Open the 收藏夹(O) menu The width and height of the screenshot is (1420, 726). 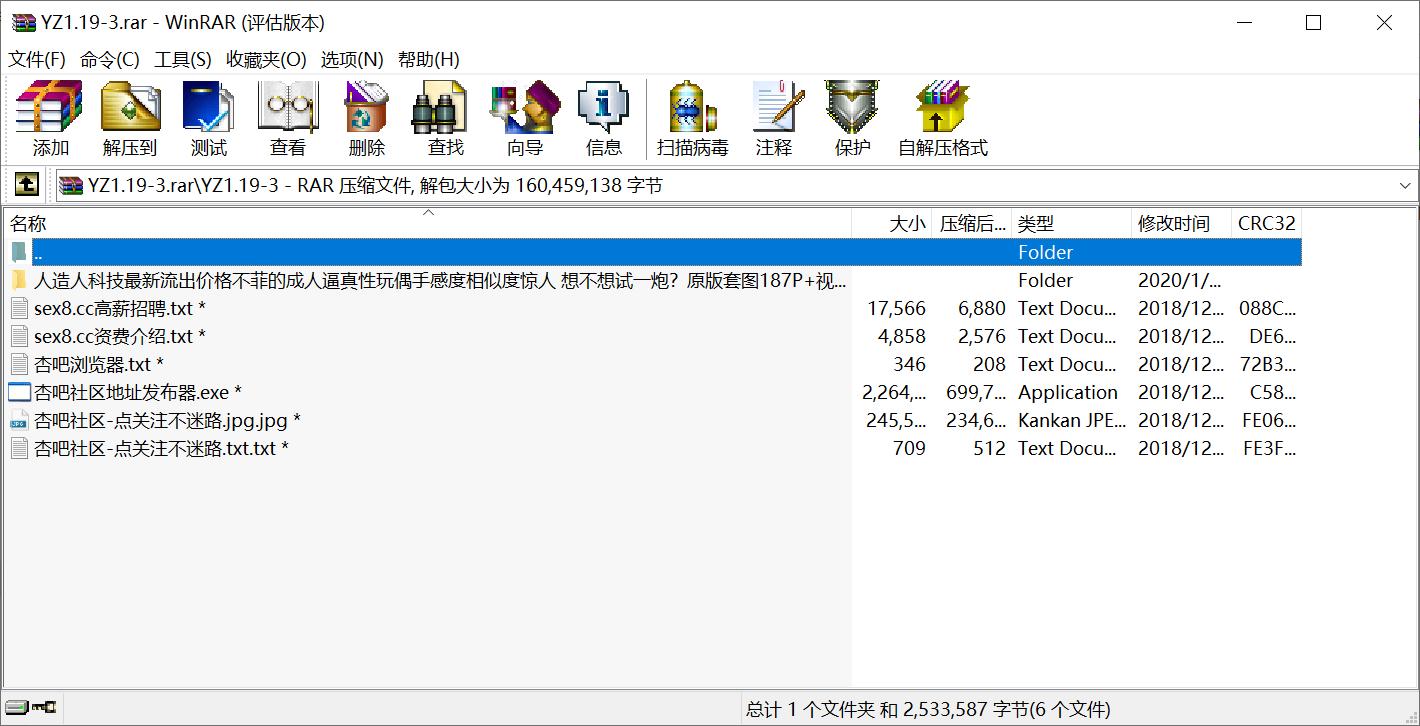(266, 59)
